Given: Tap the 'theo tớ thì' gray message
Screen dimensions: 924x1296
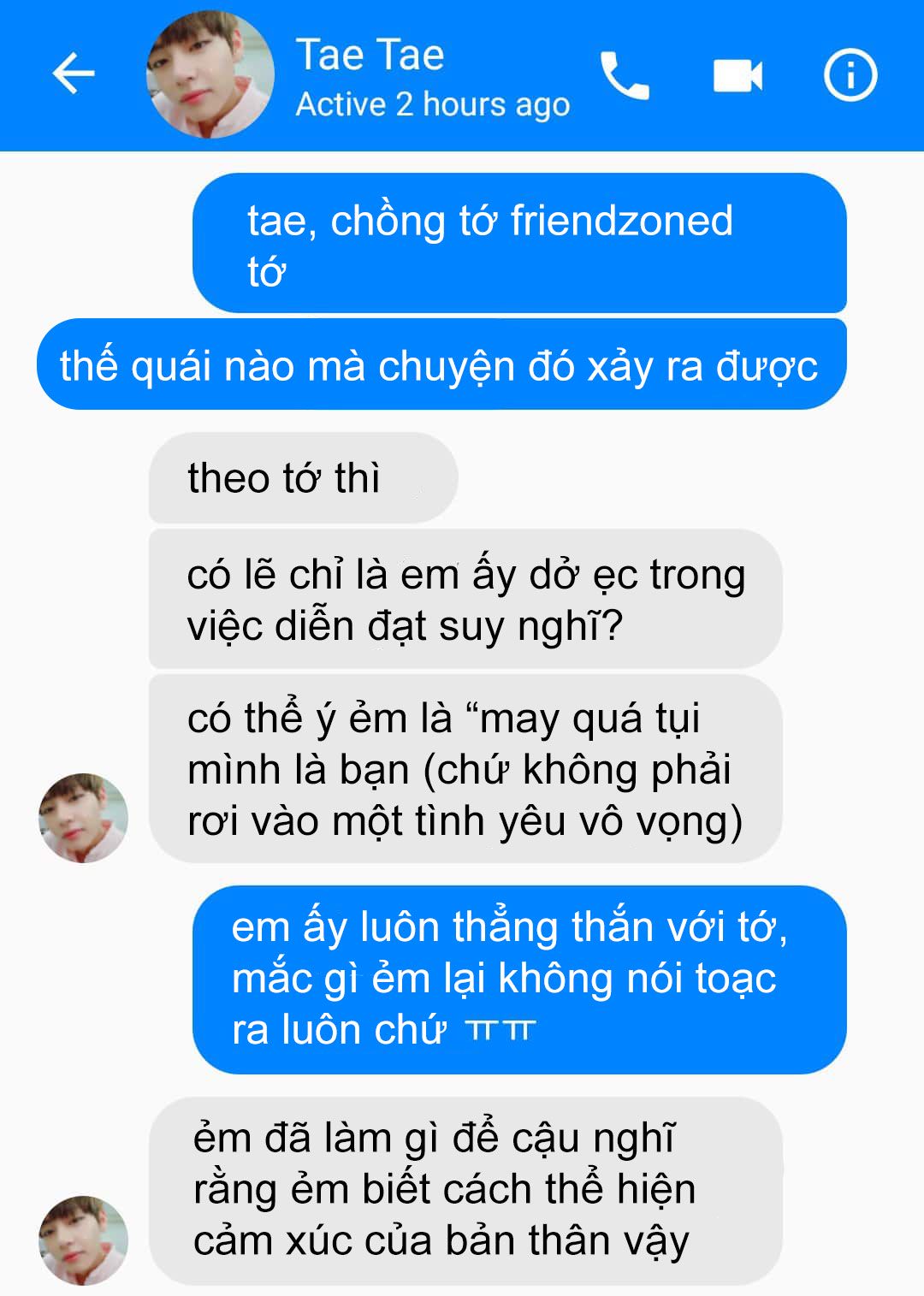Looking at the screenshot, I should point(304,477).
